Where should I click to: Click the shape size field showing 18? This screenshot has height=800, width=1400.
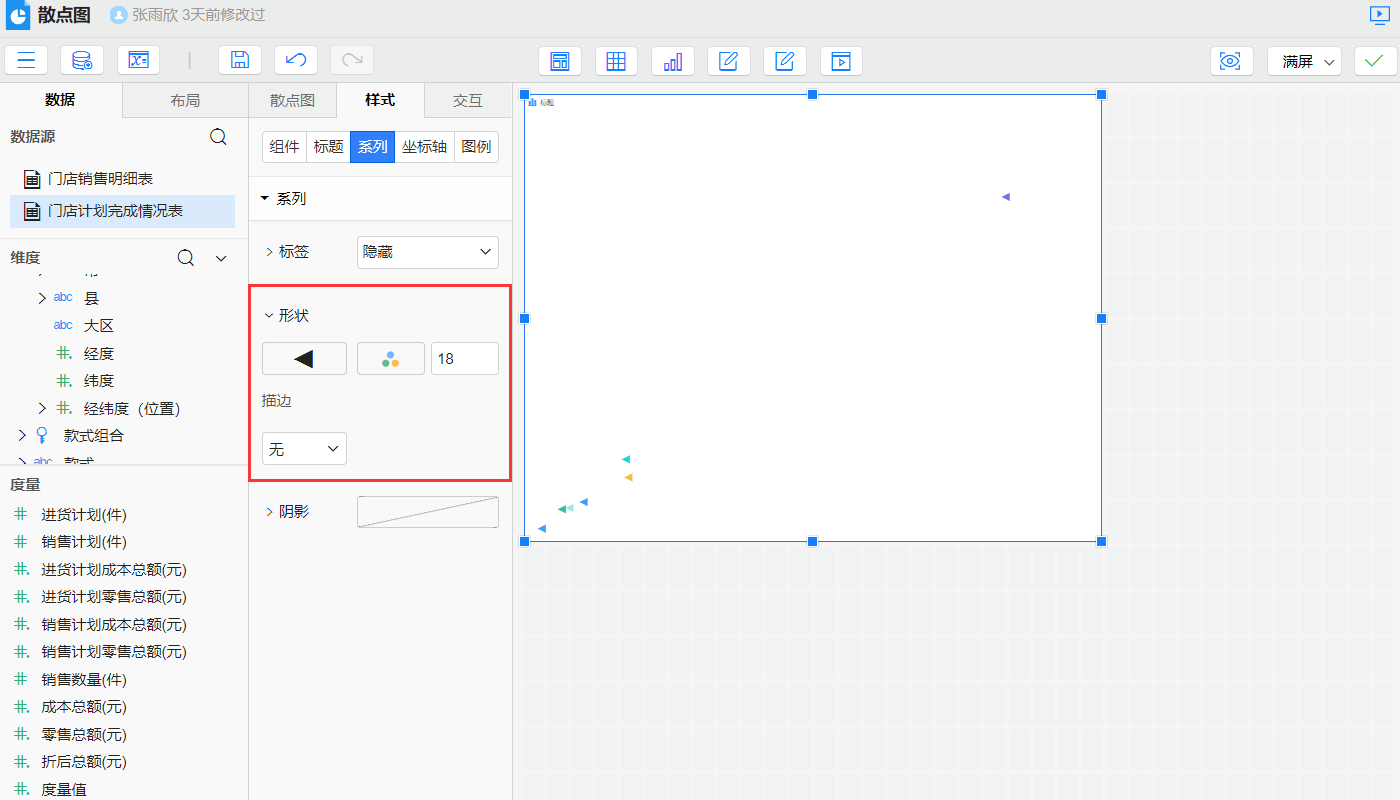tap(464, 359)
